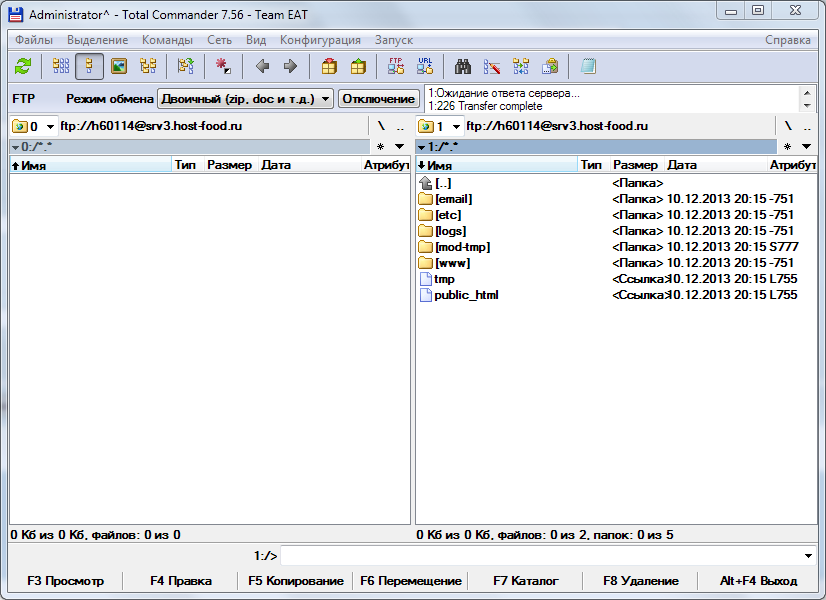
Task: Click the Connect to FTP toolbar icon
Action: [x=396, y=66]
